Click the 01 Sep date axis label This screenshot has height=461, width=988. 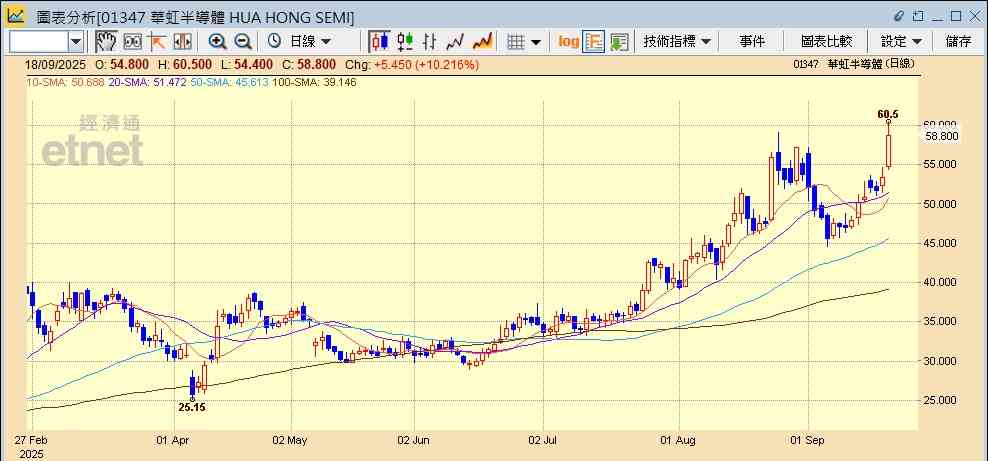click(808, 440)
